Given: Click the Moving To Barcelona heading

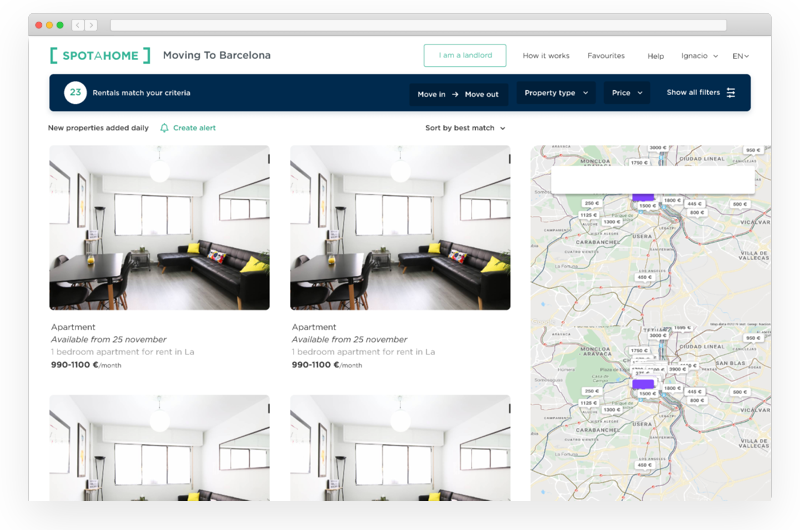Looking at the screenshot, I should pyautogui.click(x=217, y=55).
